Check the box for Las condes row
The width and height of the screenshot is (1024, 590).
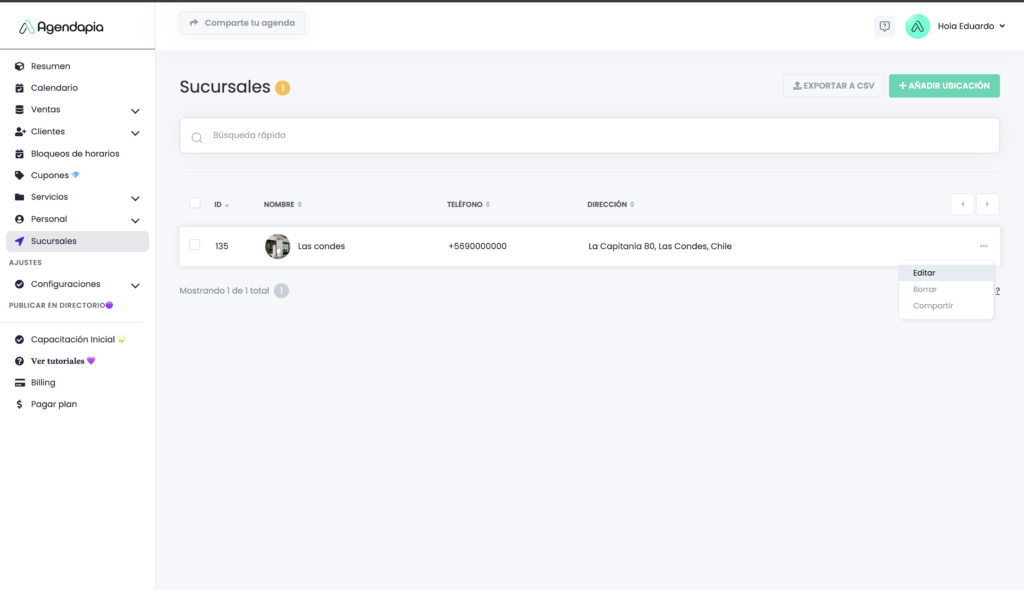pyautogui.click(x=195, y=245)
